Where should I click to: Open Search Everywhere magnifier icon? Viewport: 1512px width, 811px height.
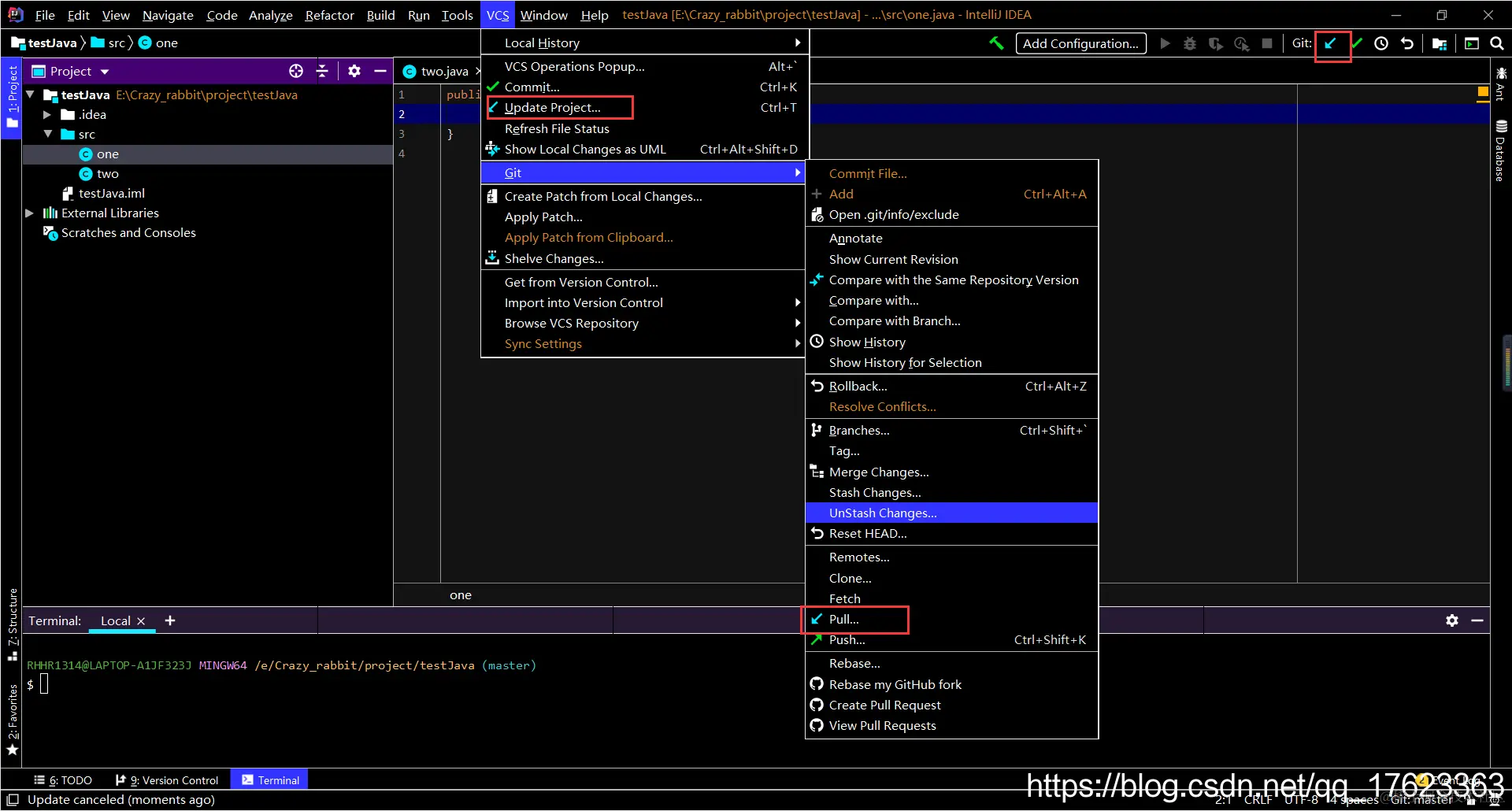1497,43
